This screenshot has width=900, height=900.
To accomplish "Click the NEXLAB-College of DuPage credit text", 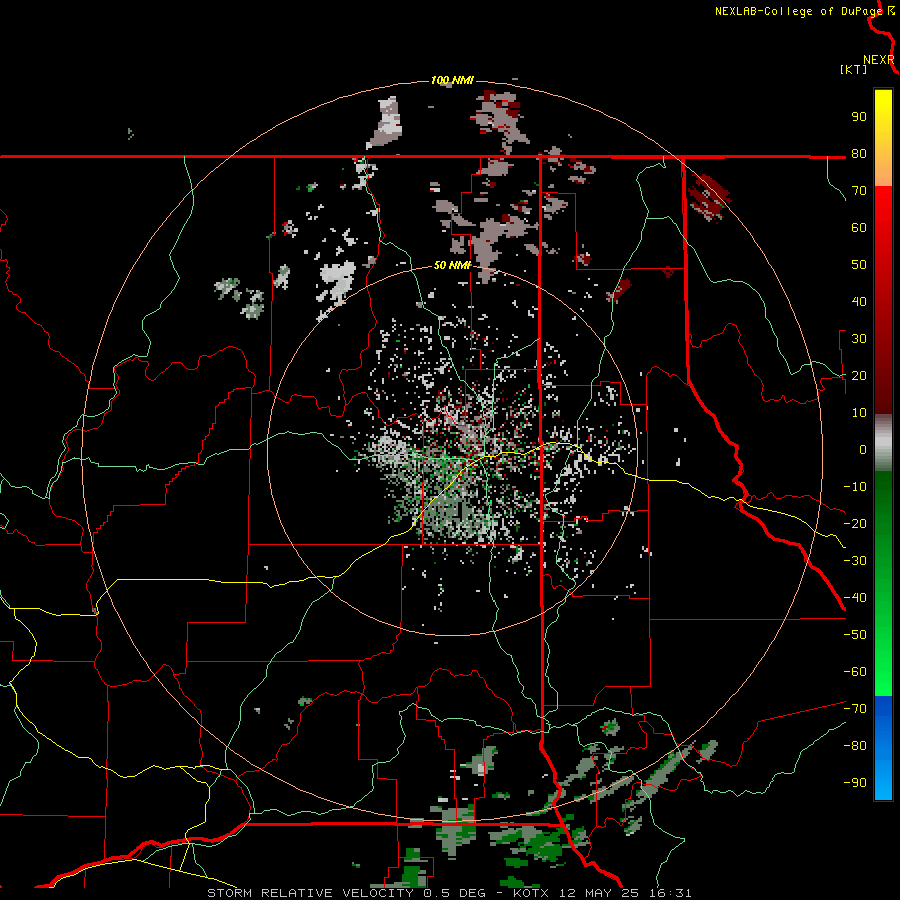I will (x=798, y=11).
